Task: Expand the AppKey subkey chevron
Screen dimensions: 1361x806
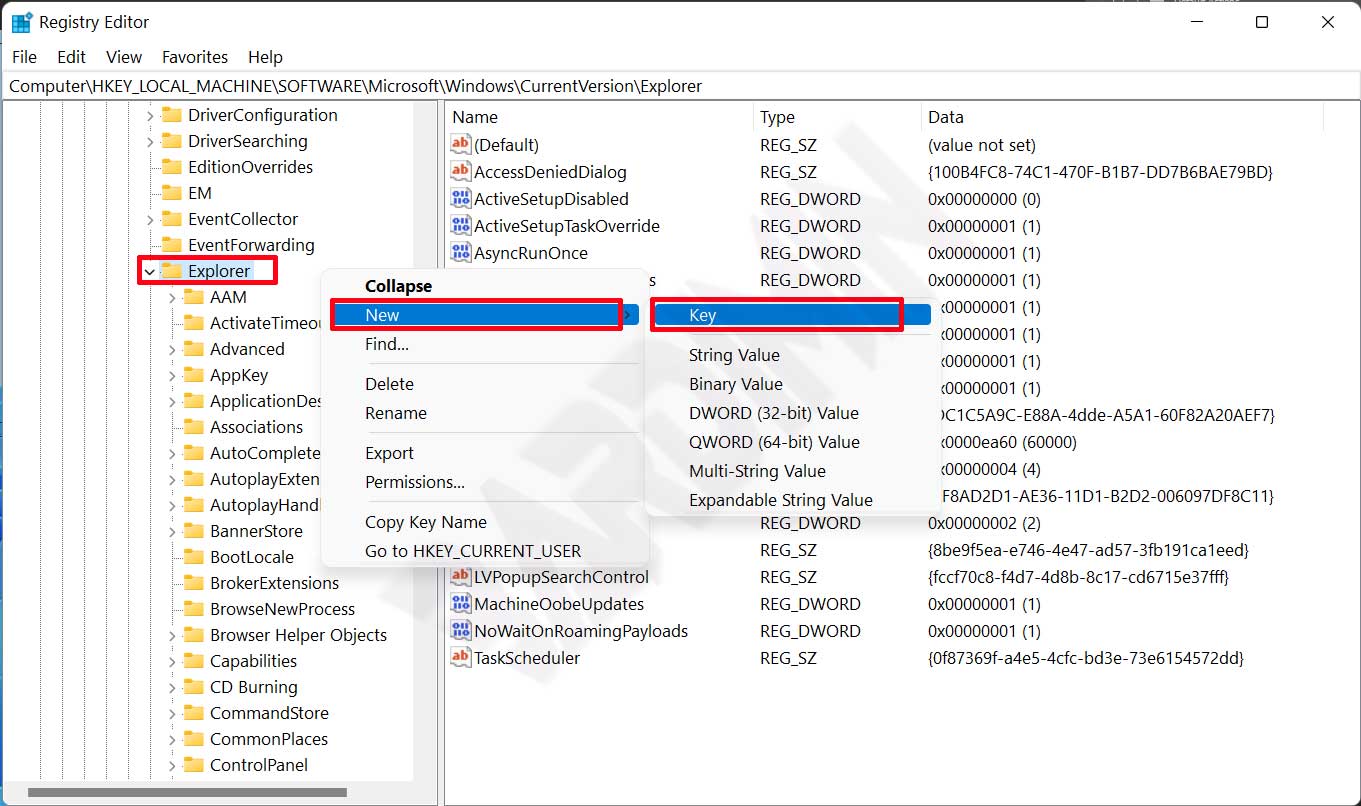Action: (172, 375)
